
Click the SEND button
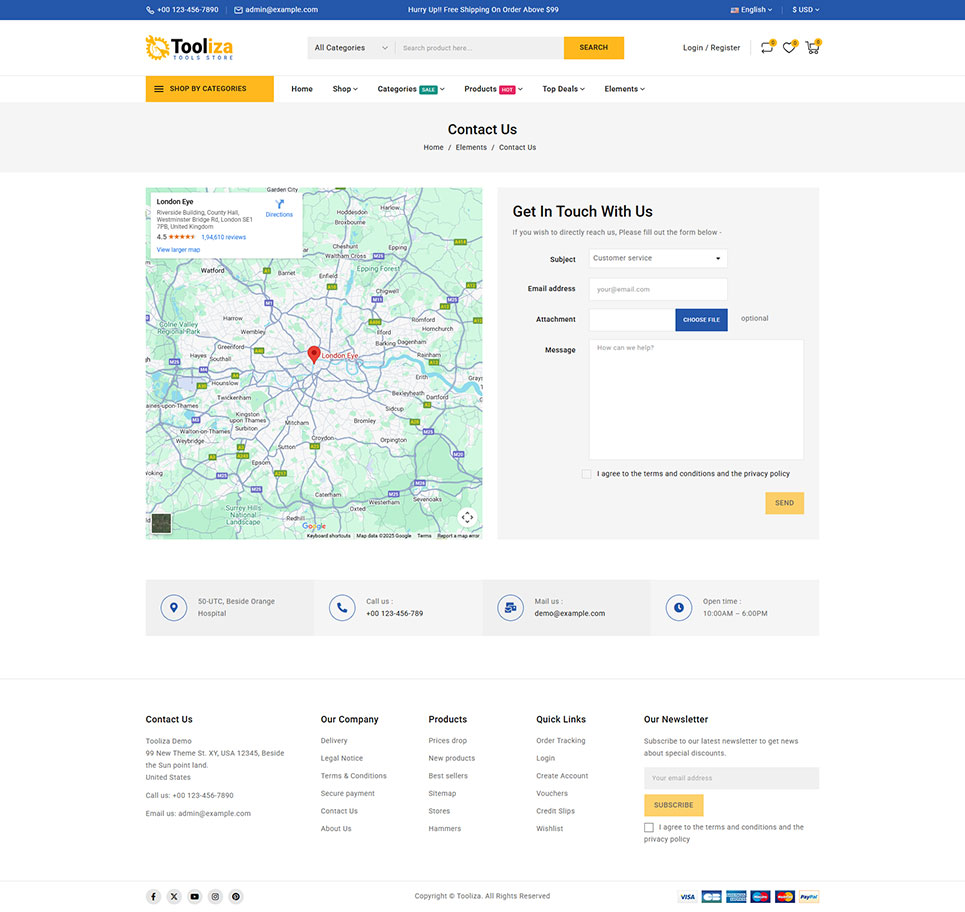(784, 503)
